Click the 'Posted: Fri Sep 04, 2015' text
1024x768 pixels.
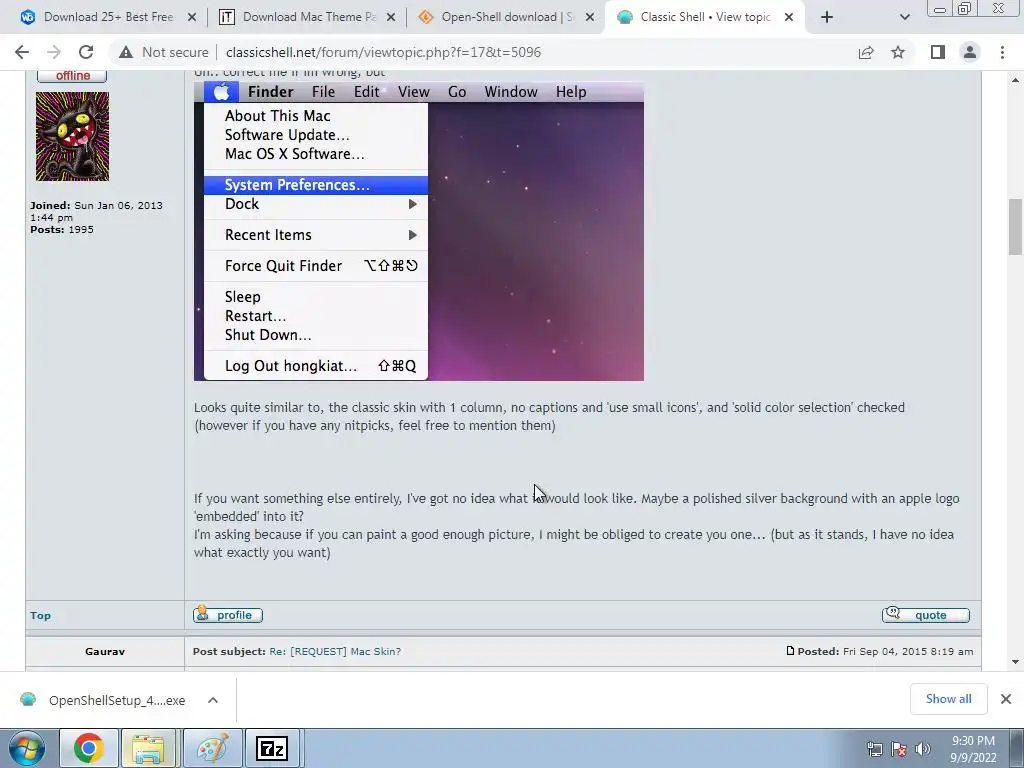pos(885,651)
